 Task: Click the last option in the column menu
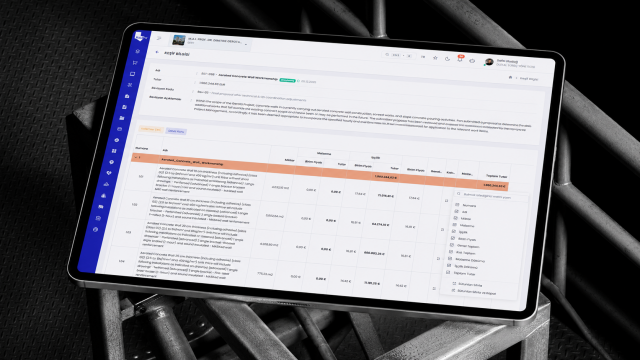pyautogui.click(x=473, y=292)
